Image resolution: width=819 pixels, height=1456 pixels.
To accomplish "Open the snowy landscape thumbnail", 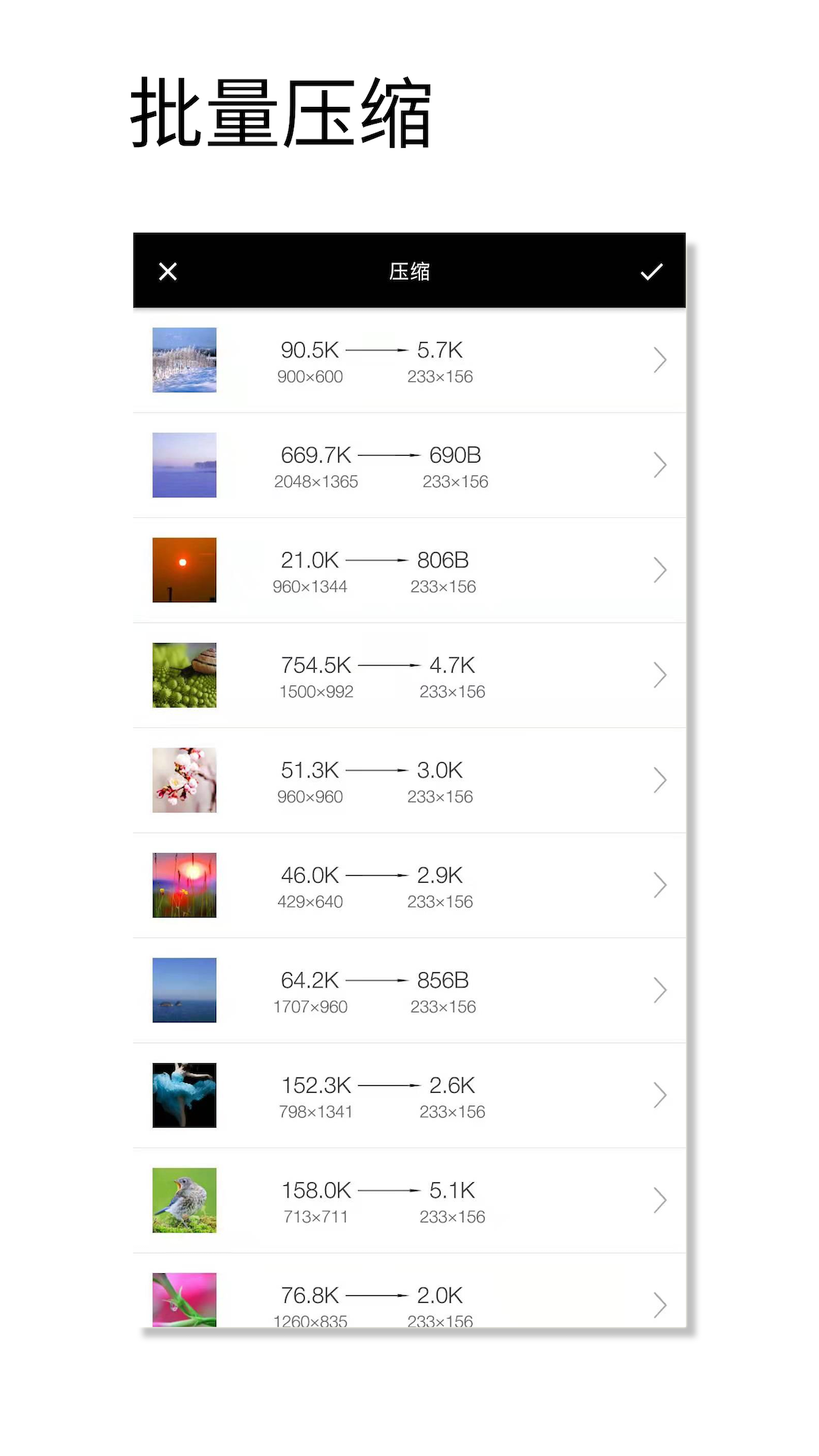I will (x=184, y=360).
